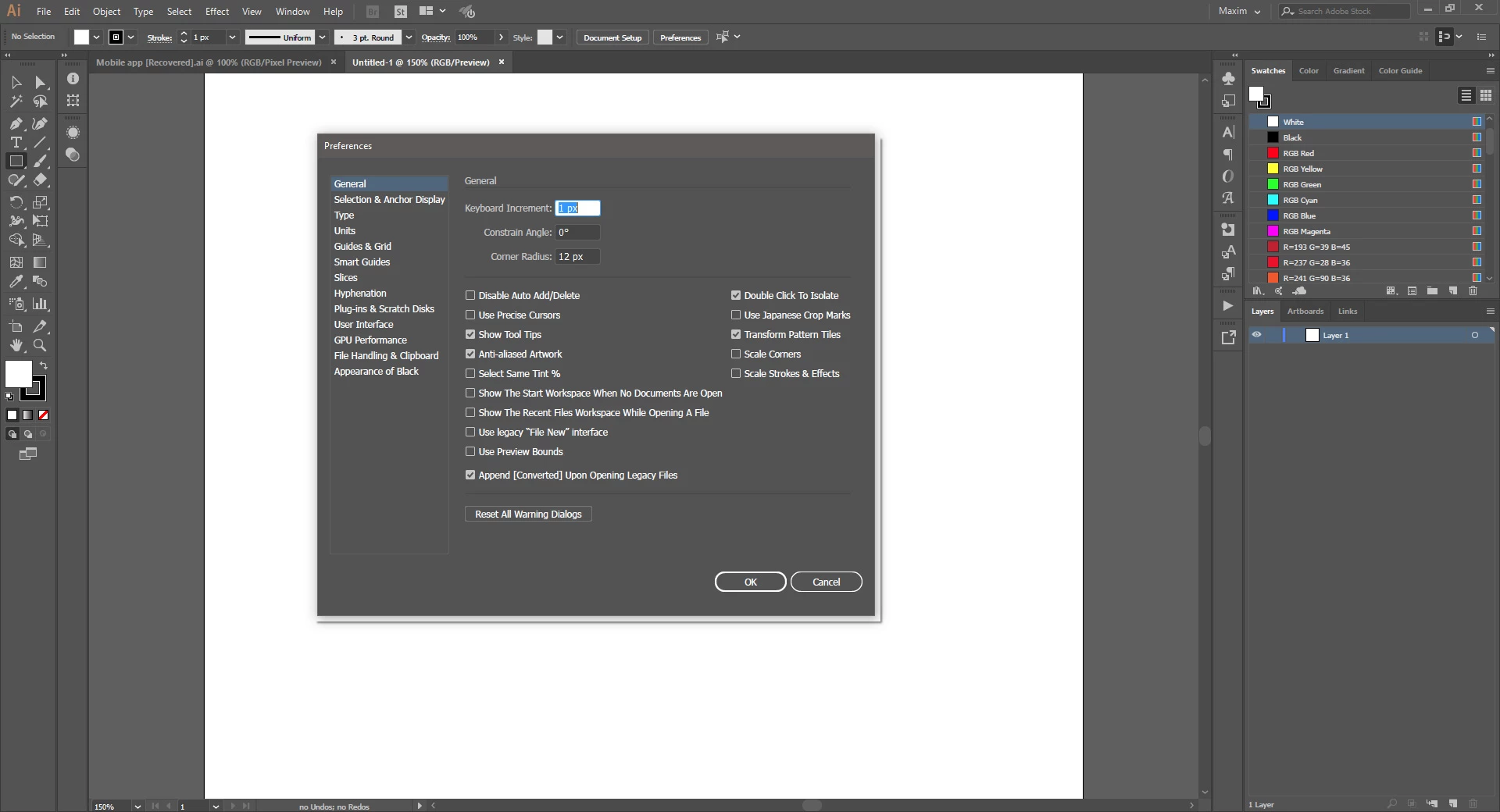Select the Rotate tool
This screenshot has width=1500, height=812.
[16, 202]
